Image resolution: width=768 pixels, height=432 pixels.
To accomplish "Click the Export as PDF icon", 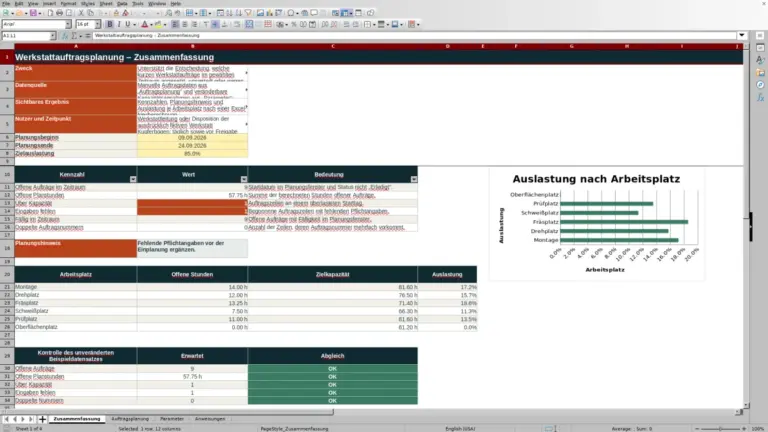I will pyautogui.click(x=50, y=13).
